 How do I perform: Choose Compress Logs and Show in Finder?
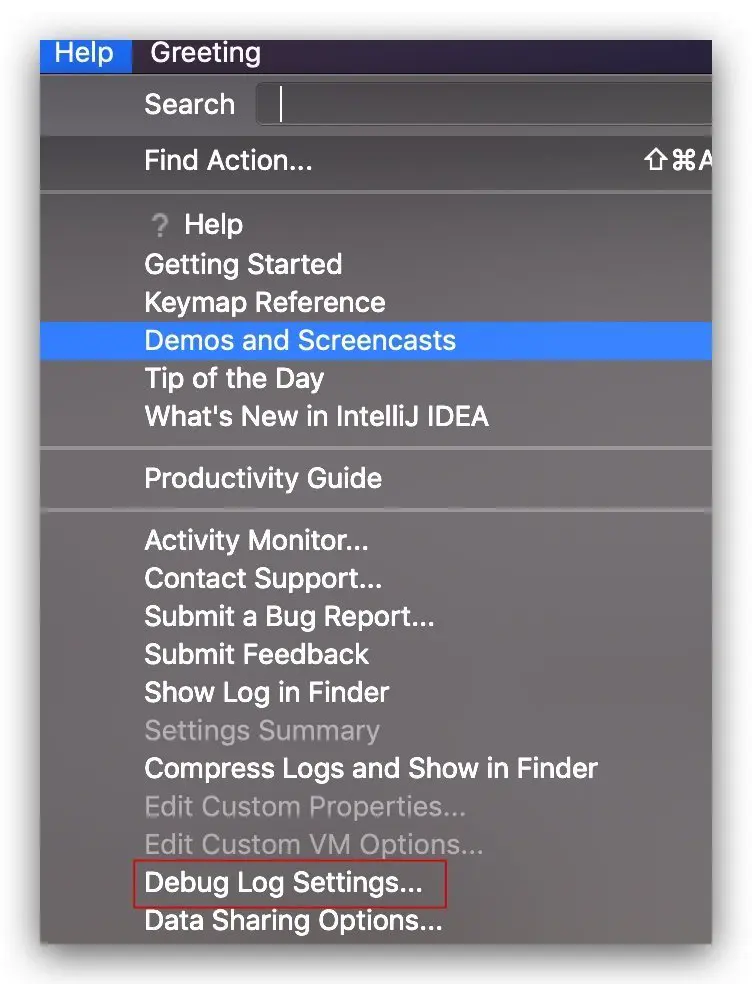[x=371, y=769]
